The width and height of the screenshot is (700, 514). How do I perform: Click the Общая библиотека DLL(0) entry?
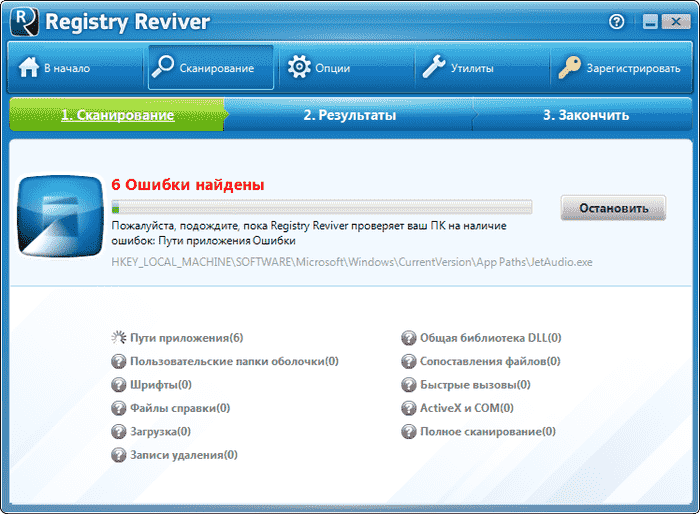490,338
